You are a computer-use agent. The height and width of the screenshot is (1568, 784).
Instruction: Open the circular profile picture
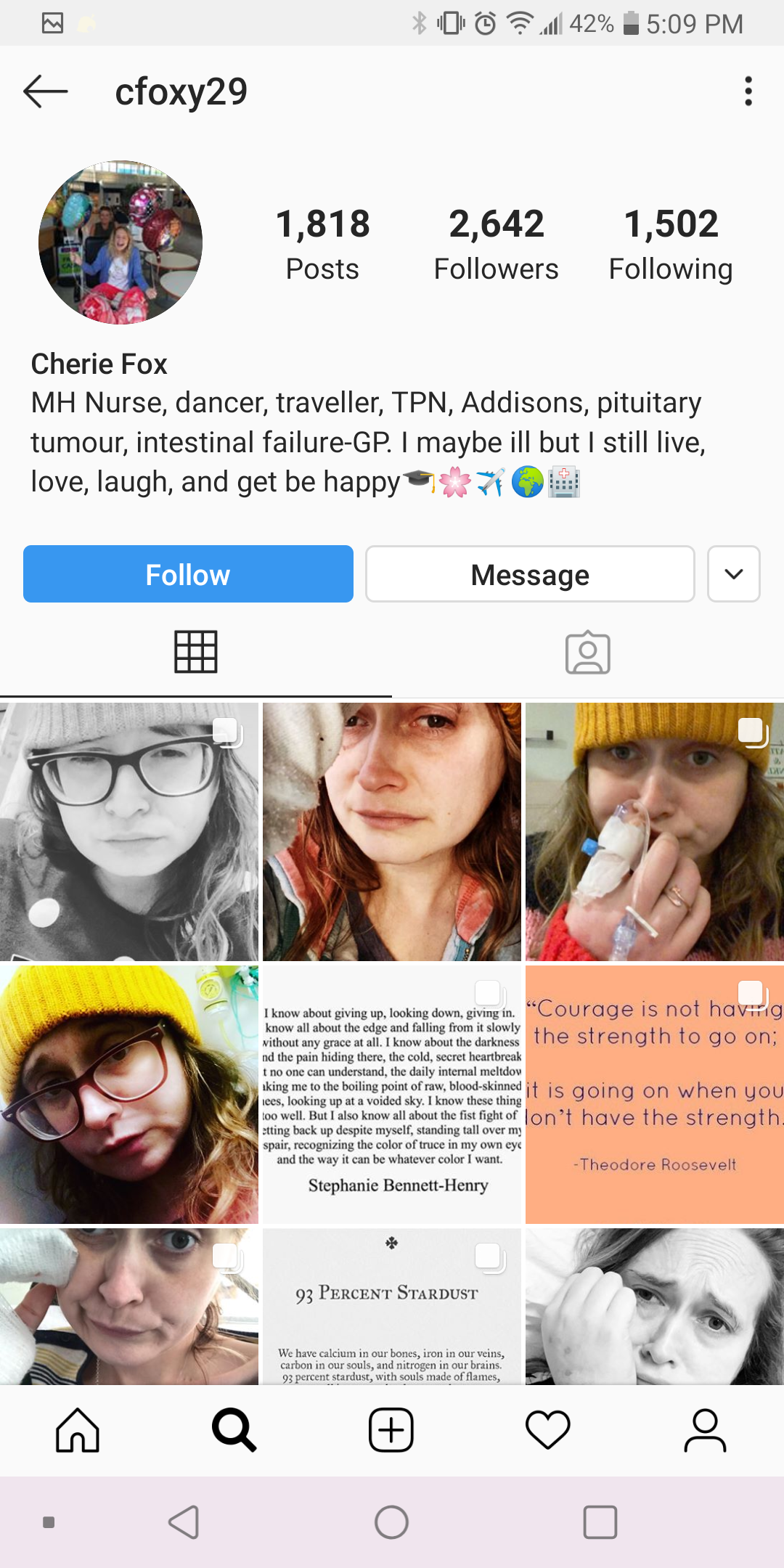[x=121, y=242]
